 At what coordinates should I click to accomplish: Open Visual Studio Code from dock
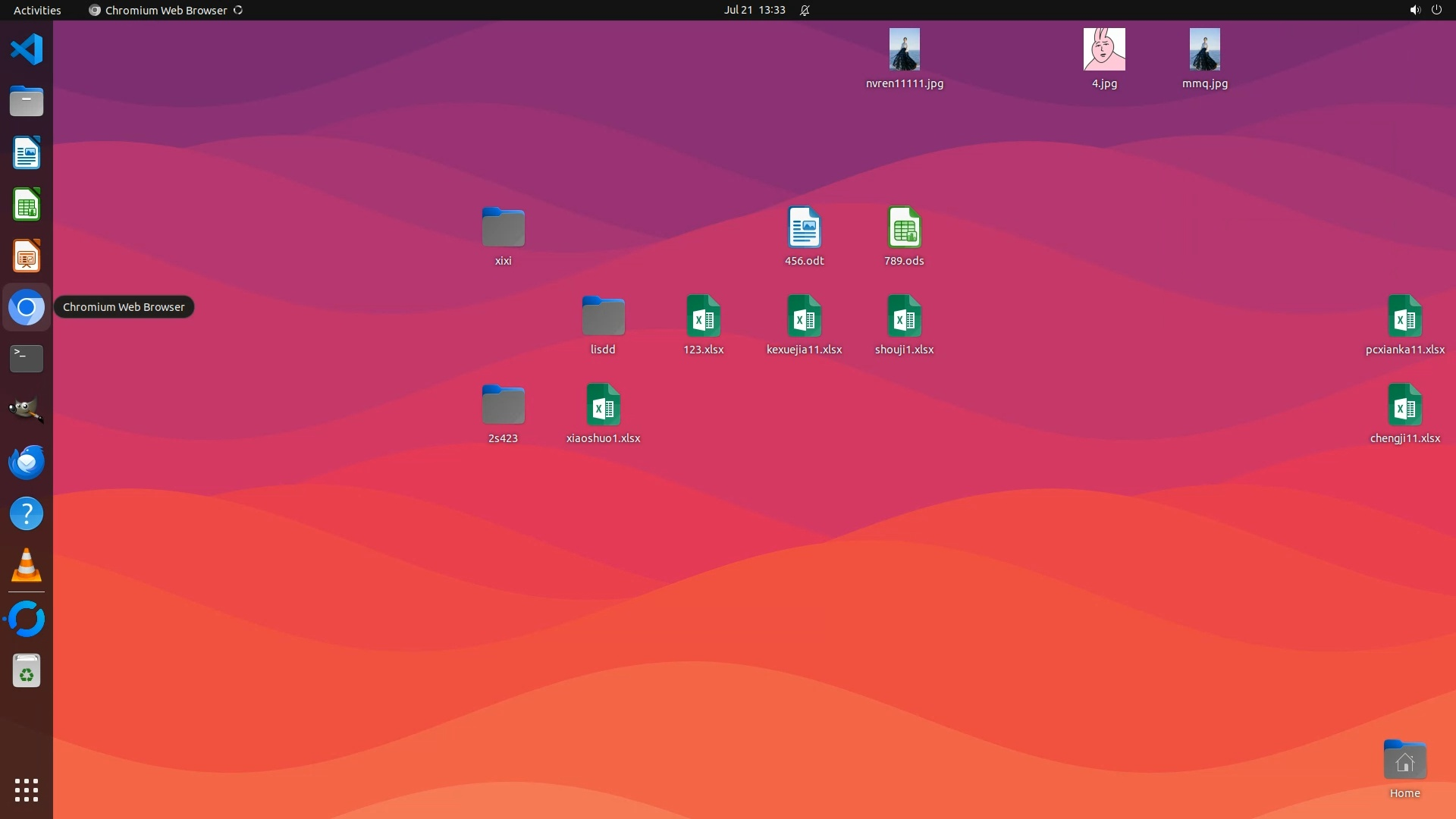(x=27, y=50)
